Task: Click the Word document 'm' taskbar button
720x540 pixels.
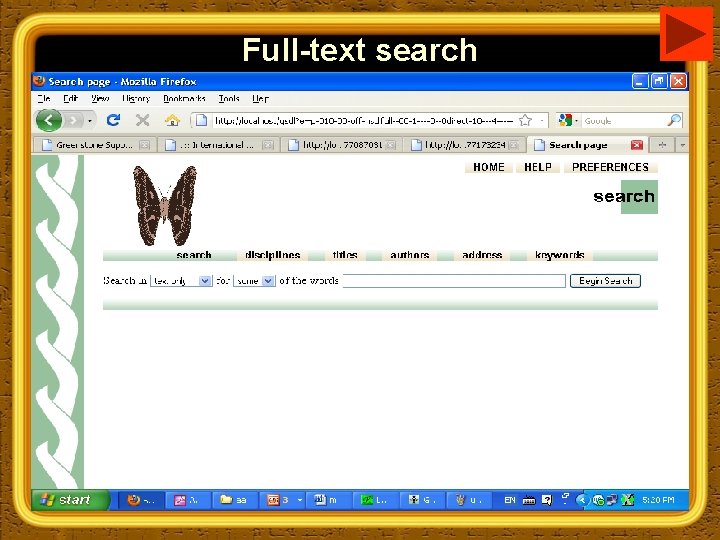Action: [328, 500]
